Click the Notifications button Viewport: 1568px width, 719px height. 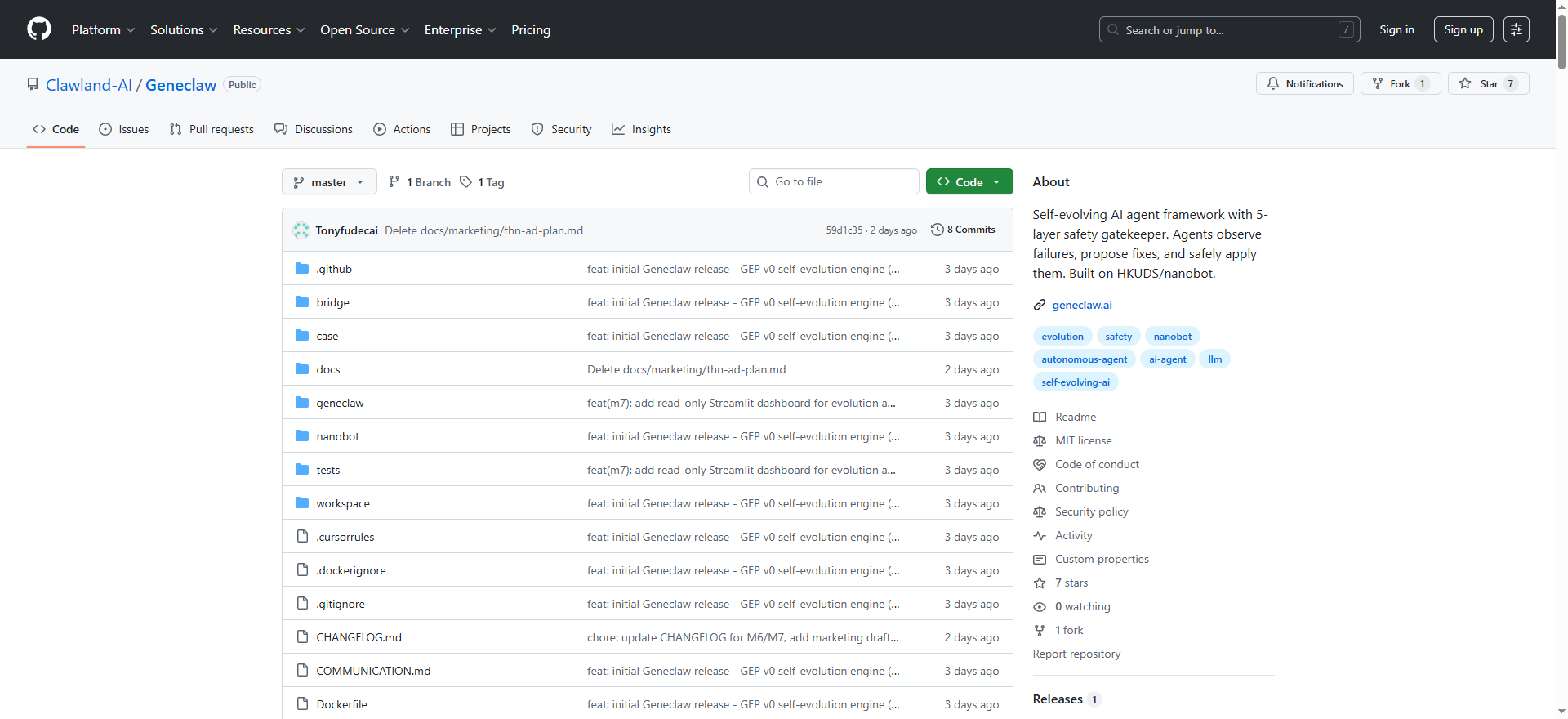point(1305,83)
